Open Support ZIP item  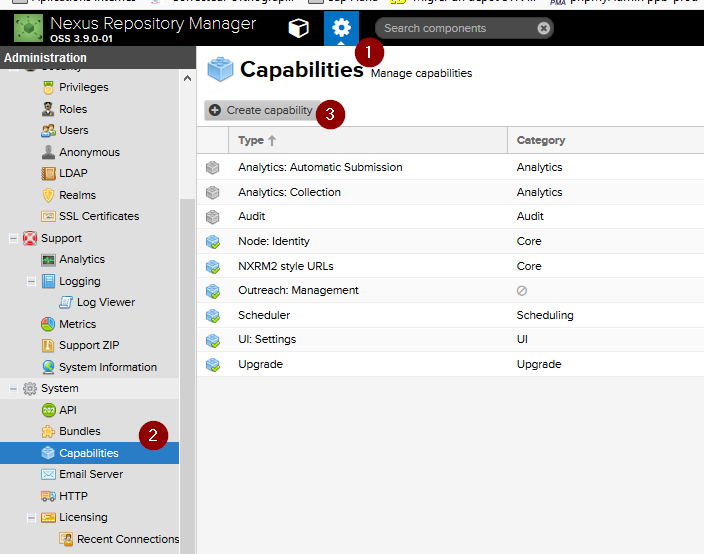click(89, 345)
